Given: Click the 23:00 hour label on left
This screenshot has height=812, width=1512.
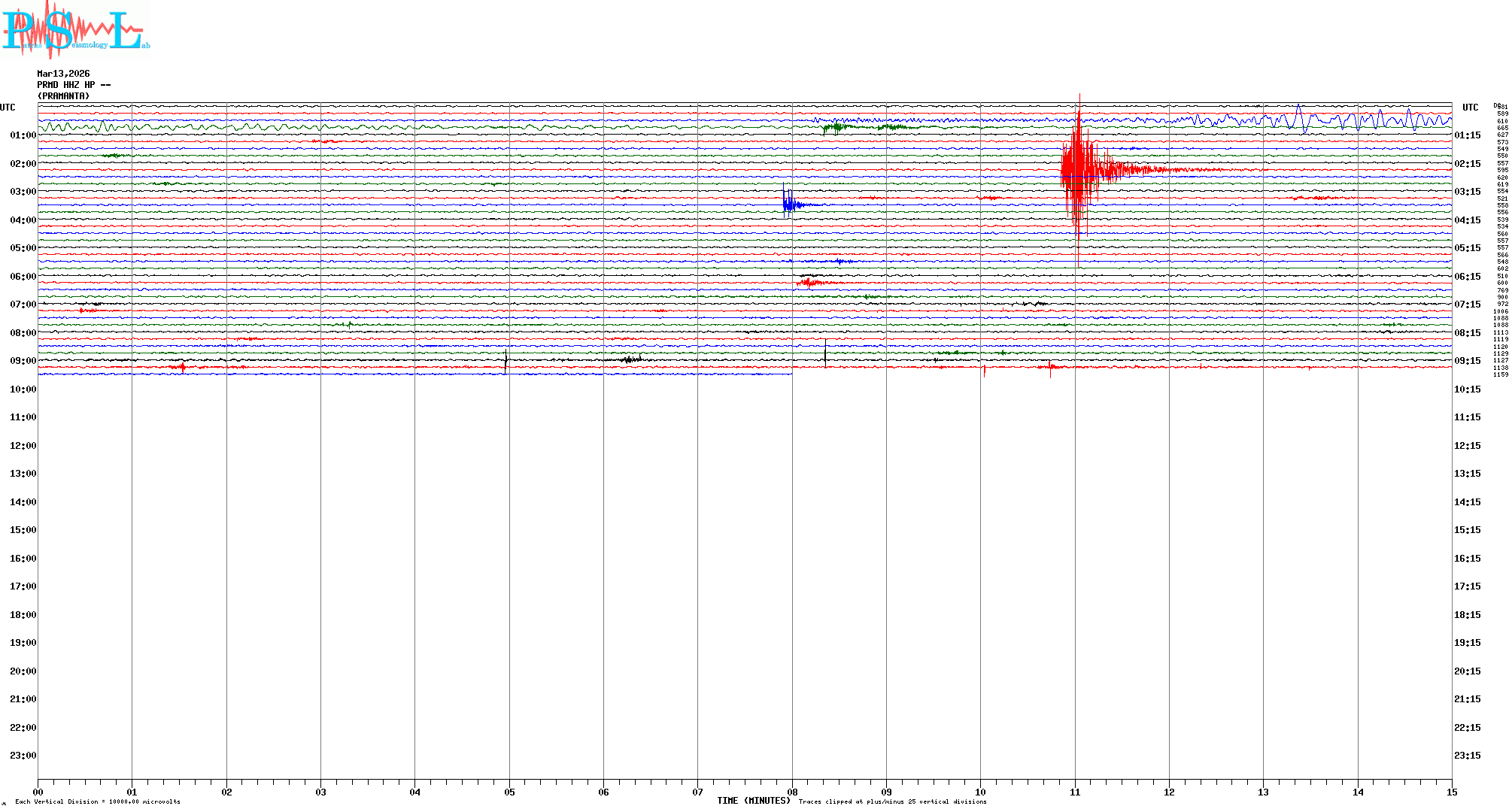Looking at the screenshot, I should pos(23,756).
